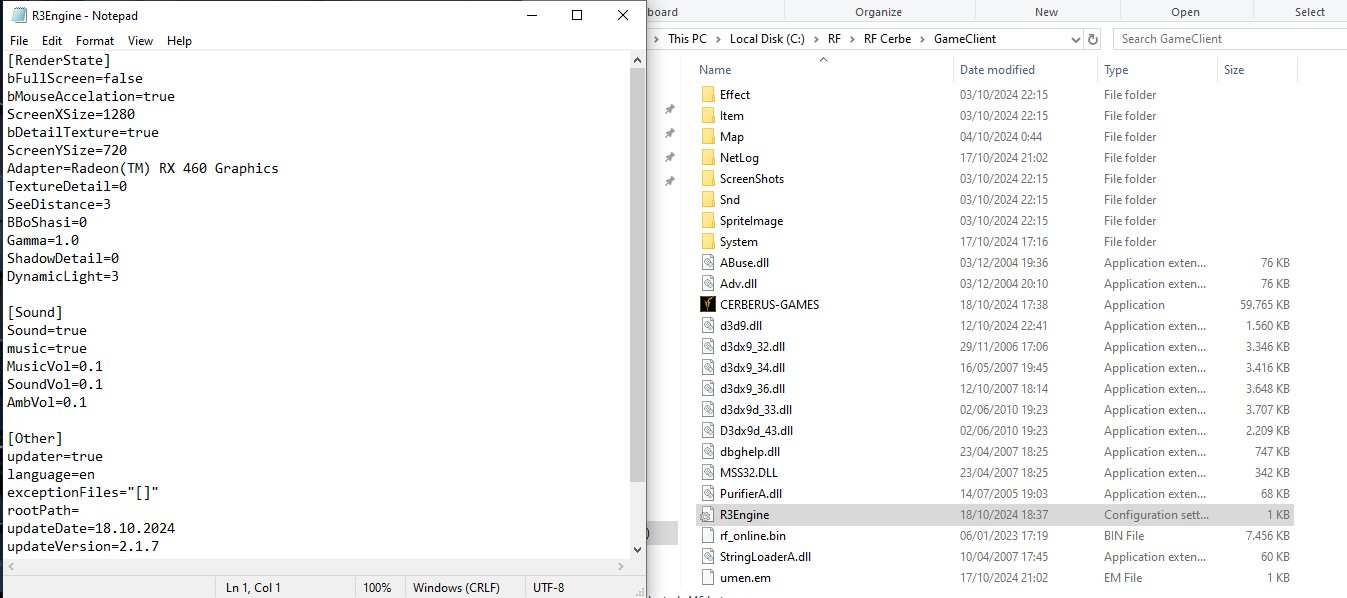Navigate to This PC in the breadcrumb
This screenshot has width=1347, height=598.
[686, 39]
